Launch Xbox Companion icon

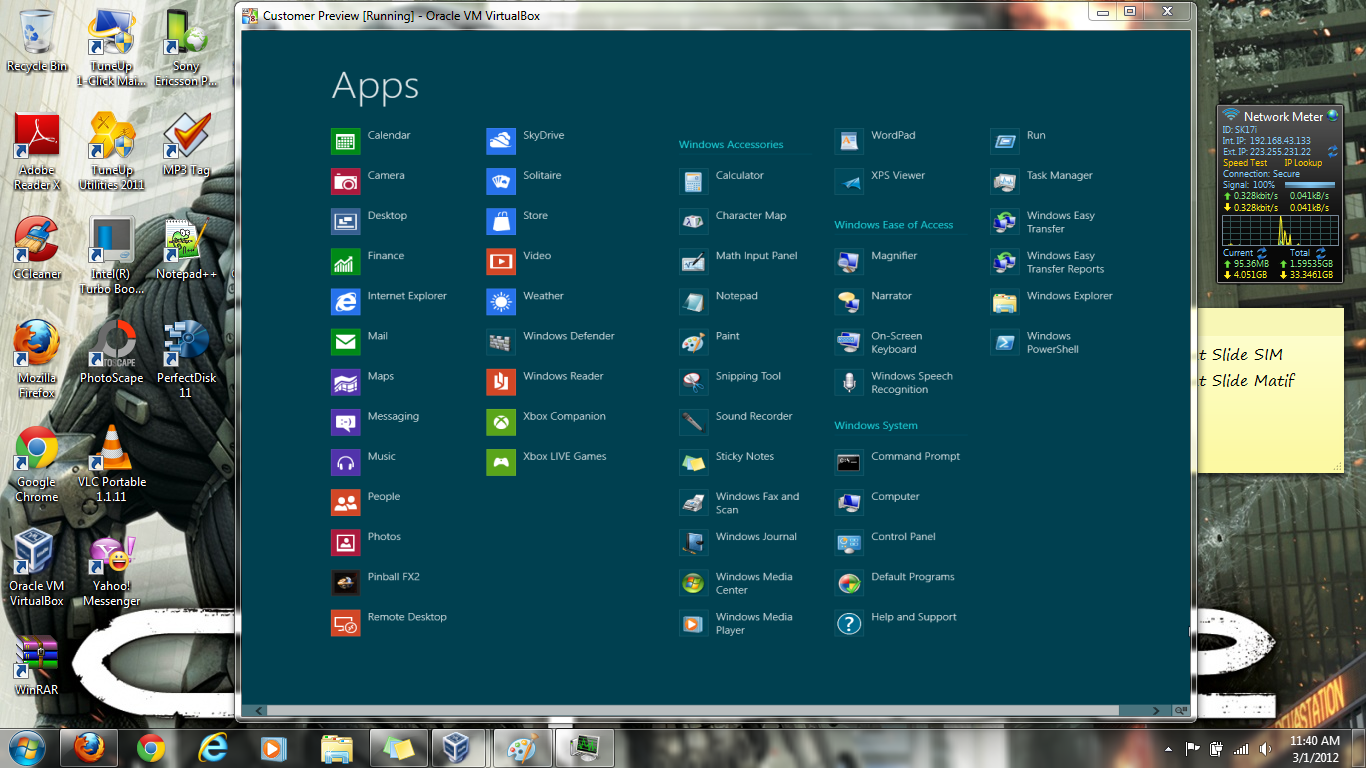click(501, 422)
